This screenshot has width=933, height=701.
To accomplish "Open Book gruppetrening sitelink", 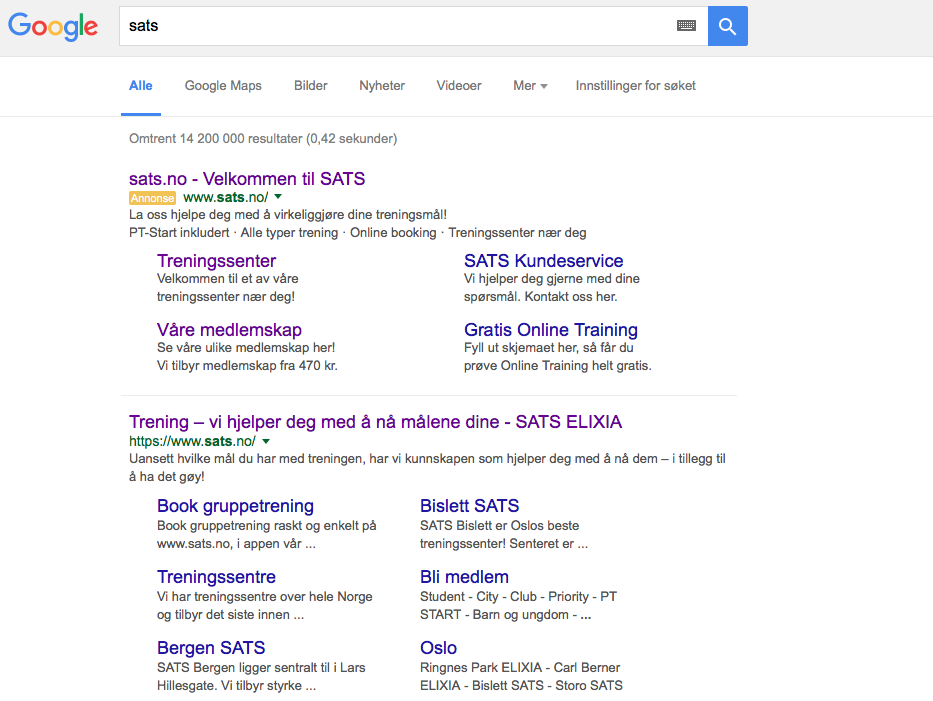I will [235, 506].
